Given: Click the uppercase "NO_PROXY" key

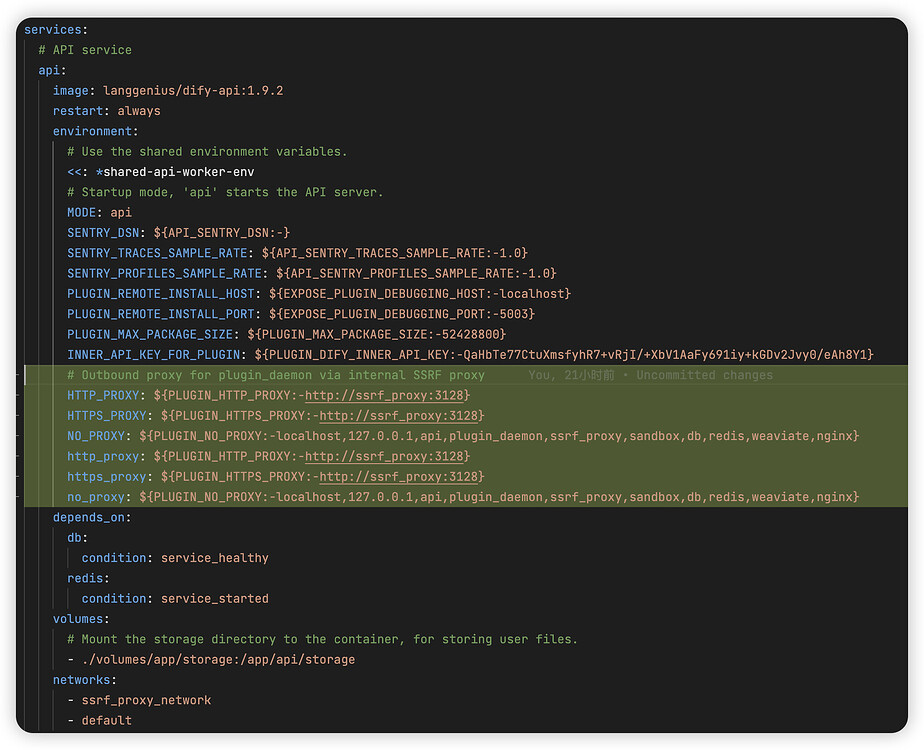Looking at the screenshot, I should tap(96, 436).
